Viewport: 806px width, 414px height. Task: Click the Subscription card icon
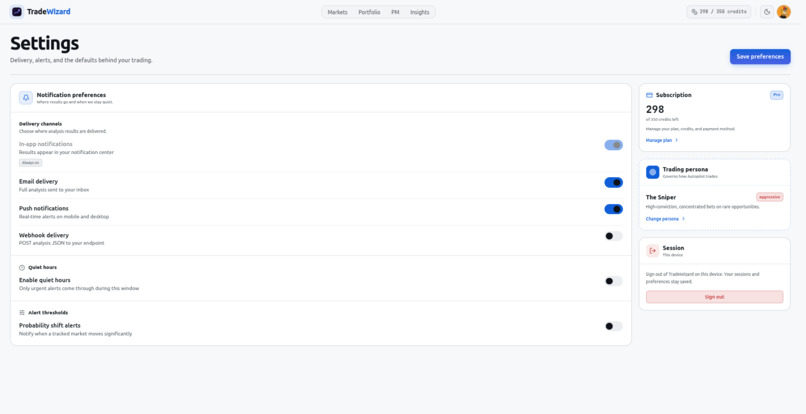click(x=649, y=95)
